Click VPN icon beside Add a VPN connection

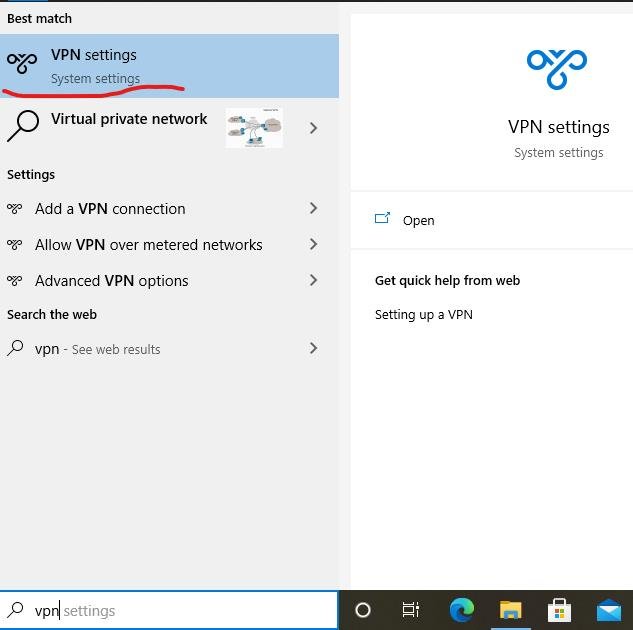pos(15,209)
